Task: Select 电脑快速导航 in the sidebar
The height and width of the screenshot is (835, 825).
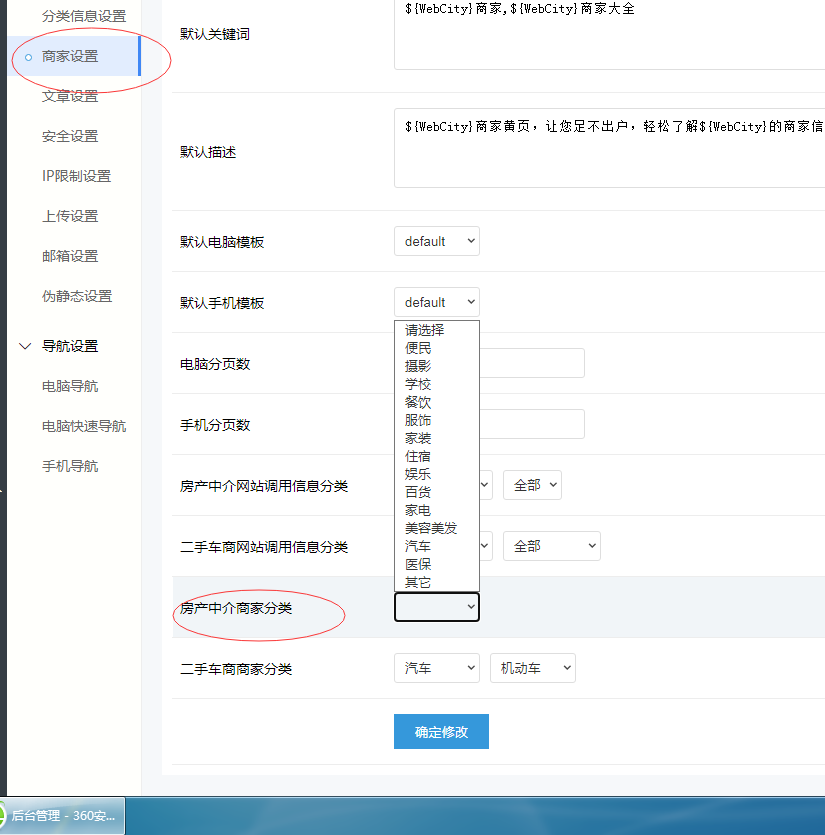Action: pos(84,426)
